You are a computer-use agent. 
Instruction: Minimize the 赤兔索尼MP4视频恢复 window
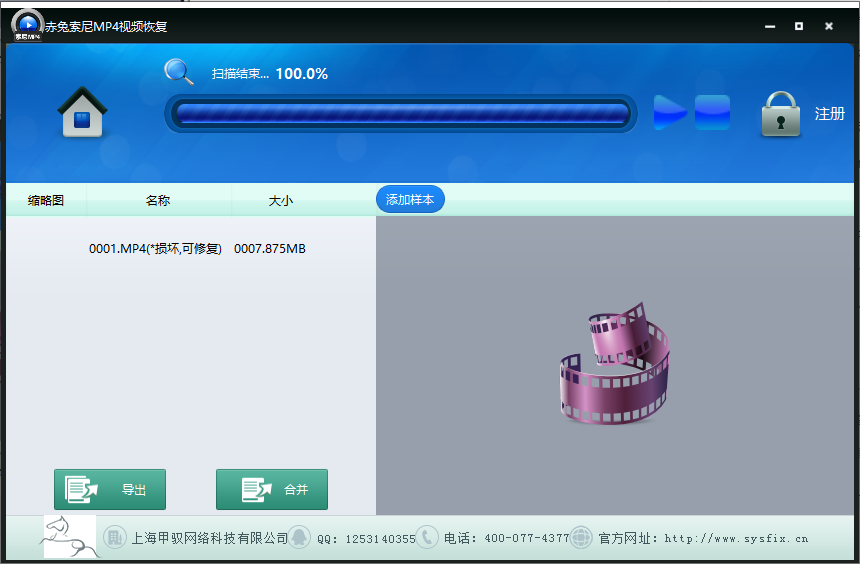coord(770,26)
